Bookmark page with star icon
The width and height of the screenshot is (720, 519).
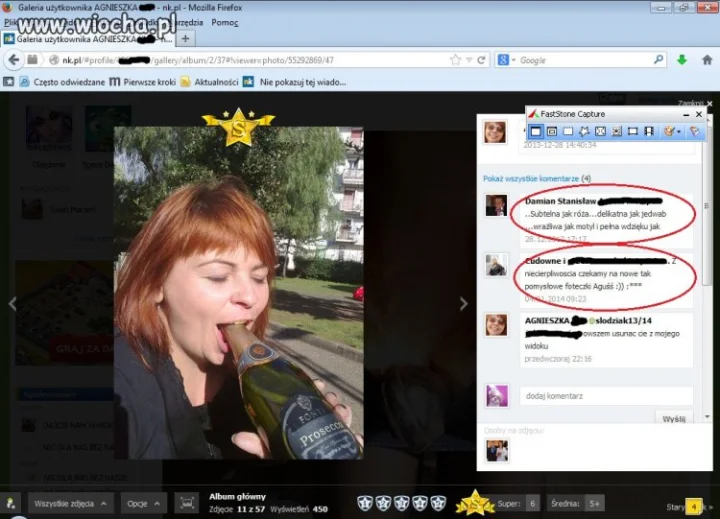(455, 60)
